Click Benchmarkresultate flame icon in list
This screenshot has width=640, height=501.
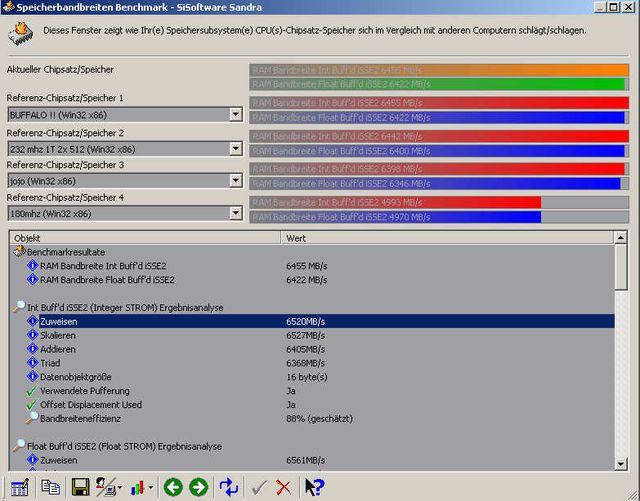pyautogui.click(x=19, y=251)
